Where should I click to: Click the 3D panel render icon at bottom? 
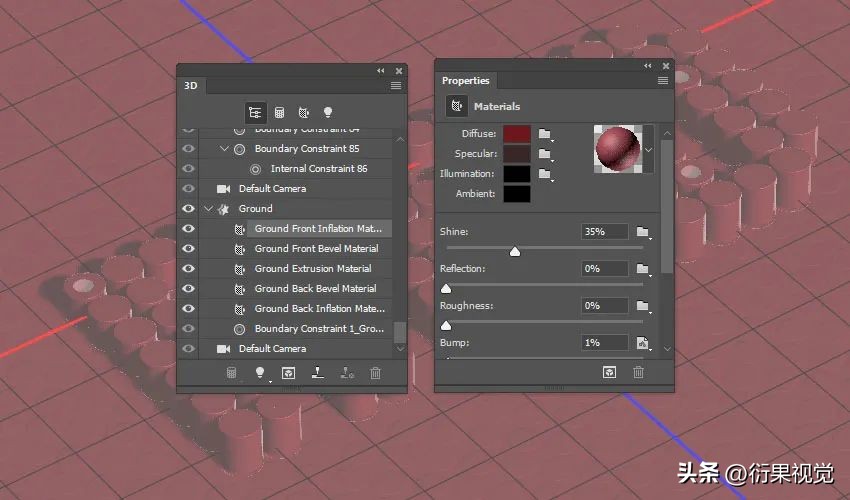point(231,373)
